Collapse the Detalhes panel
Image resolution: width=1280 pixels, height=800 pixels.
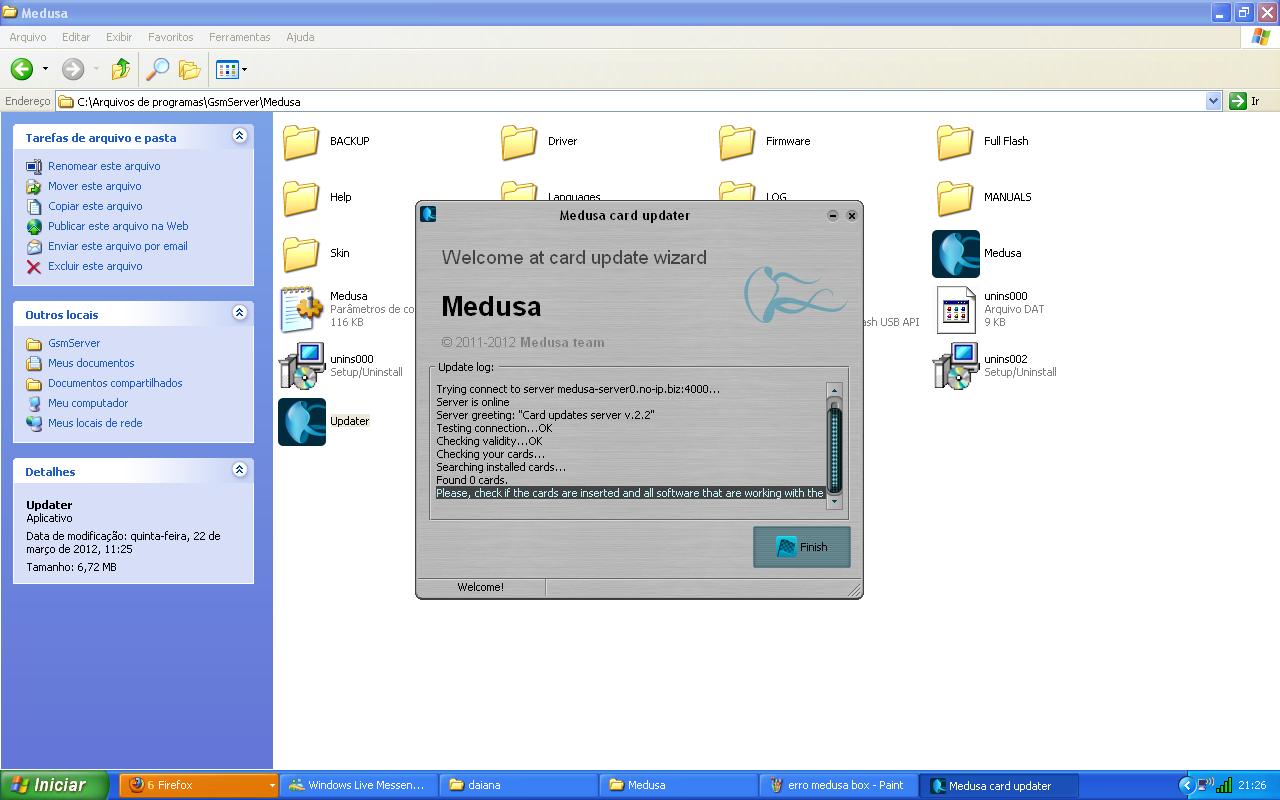tap(239, 470)
